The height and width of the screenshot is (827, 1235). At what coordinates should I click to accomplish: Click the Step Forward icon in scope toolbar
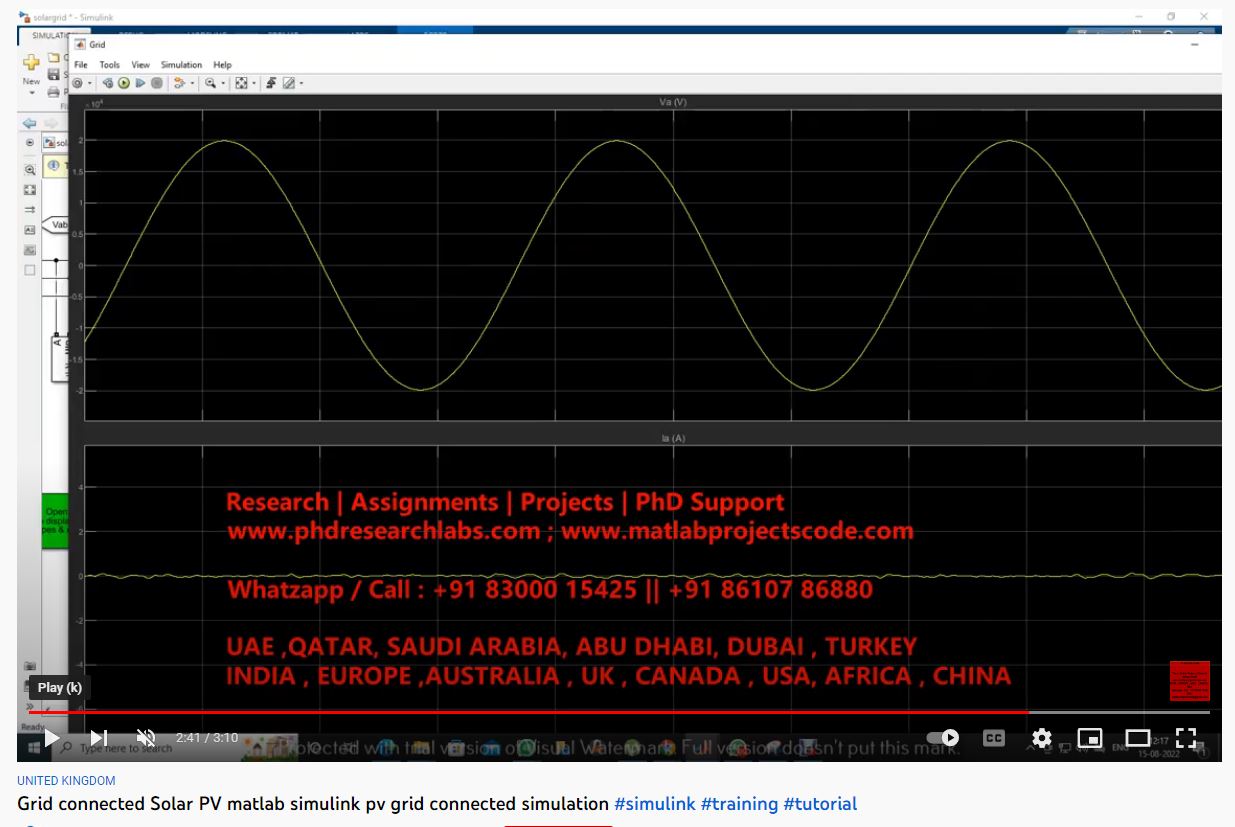click(140, 83)
